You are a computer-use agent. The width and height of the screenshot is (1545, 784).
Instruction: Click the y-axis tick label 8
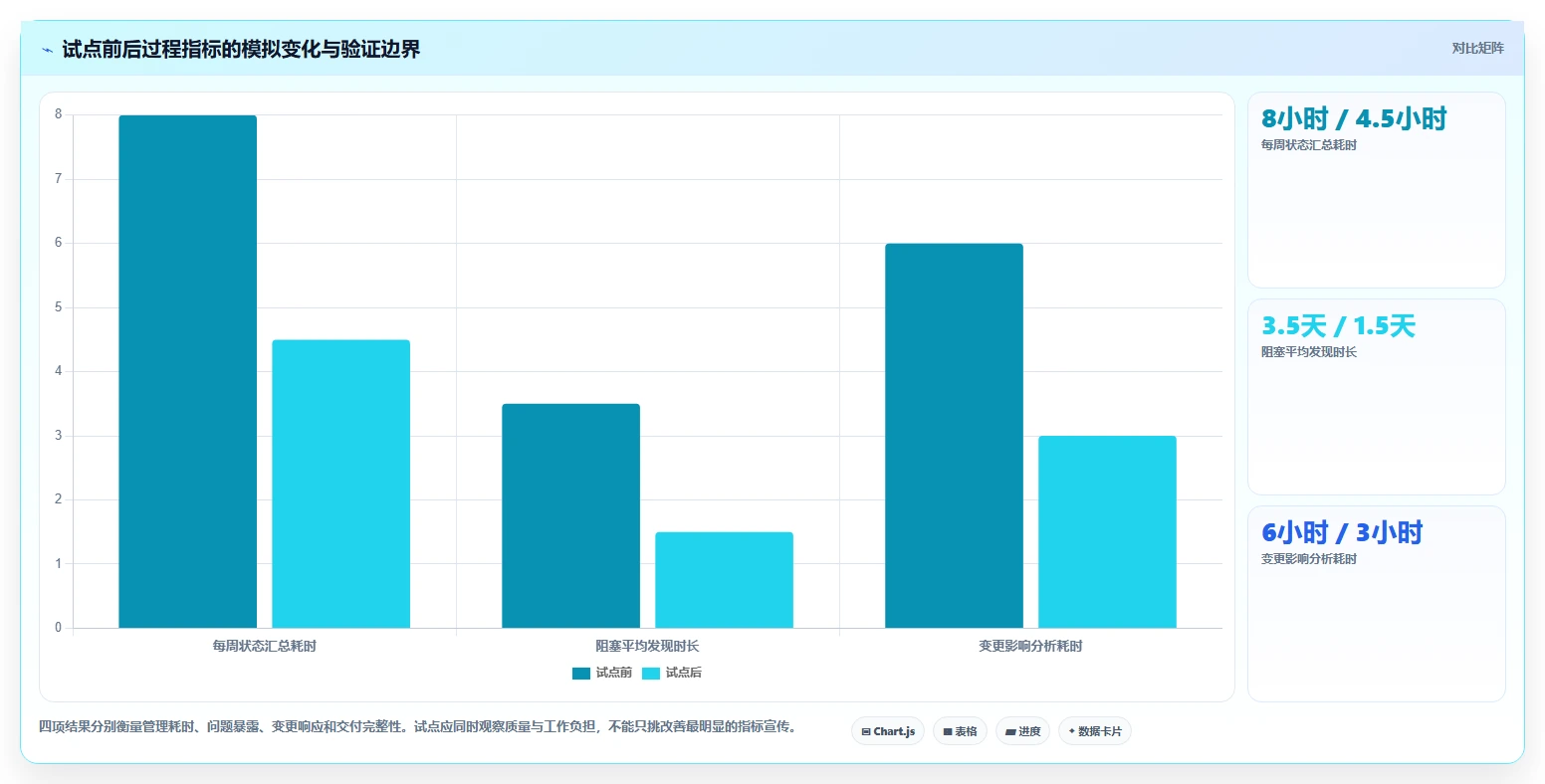click(59, 114)
